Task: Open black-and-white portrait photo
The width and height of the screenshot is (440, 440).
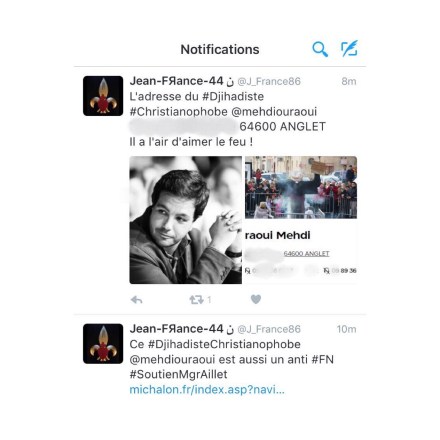Action: [186, 220]
